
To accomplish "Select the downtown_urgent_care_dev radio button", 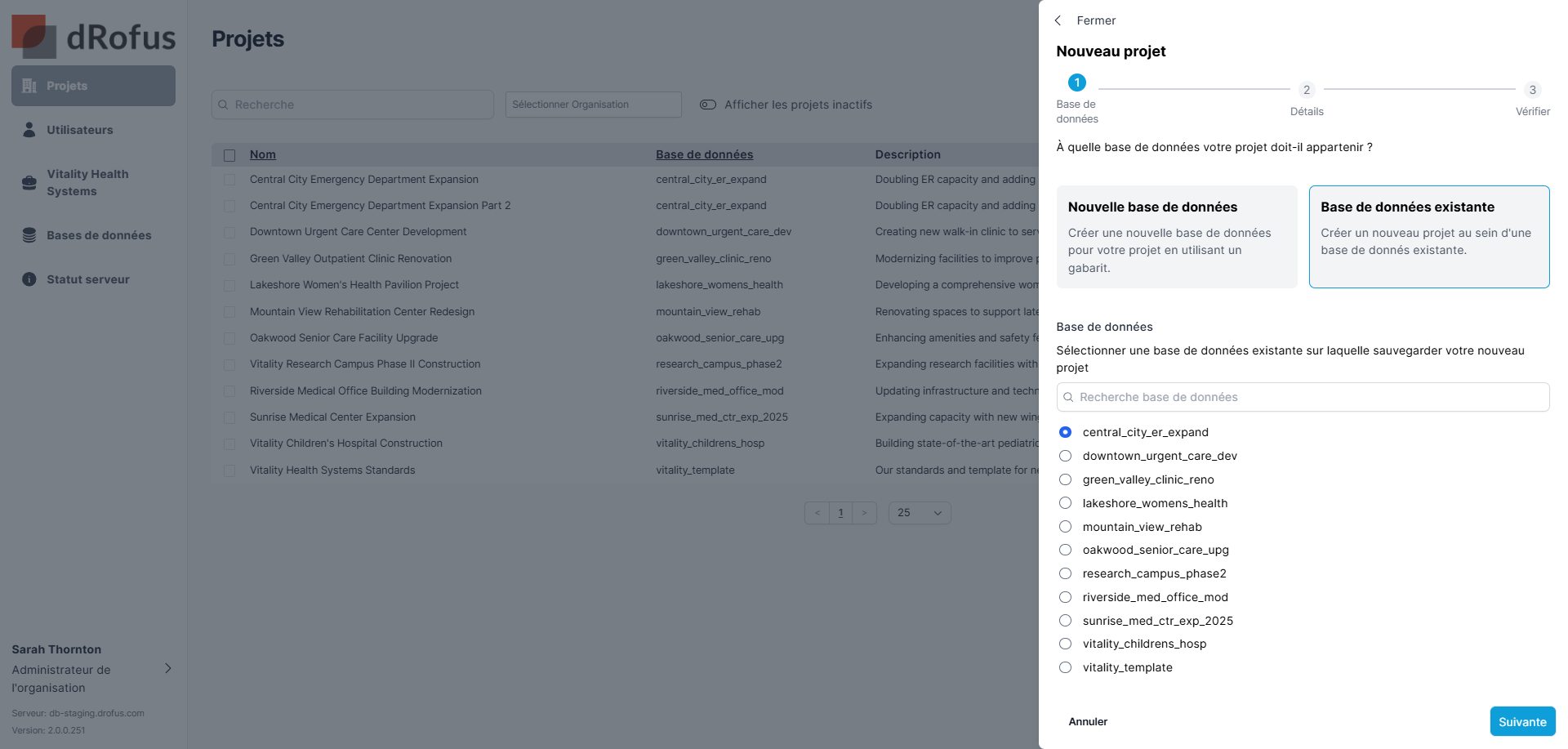I will click(1065, 456).
